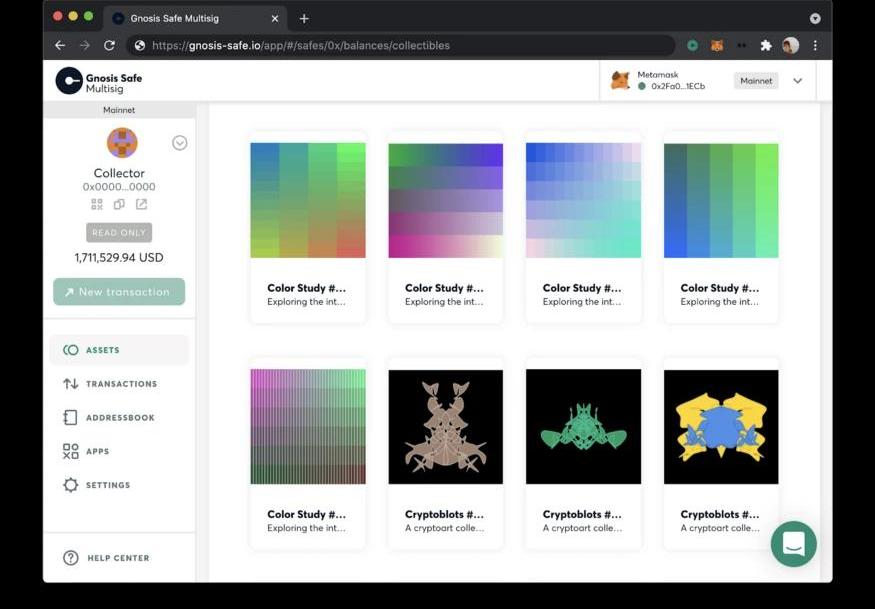The image size is (875, 609).
Task: Copy the Safe address with copy icon
Action: point(119,204)
